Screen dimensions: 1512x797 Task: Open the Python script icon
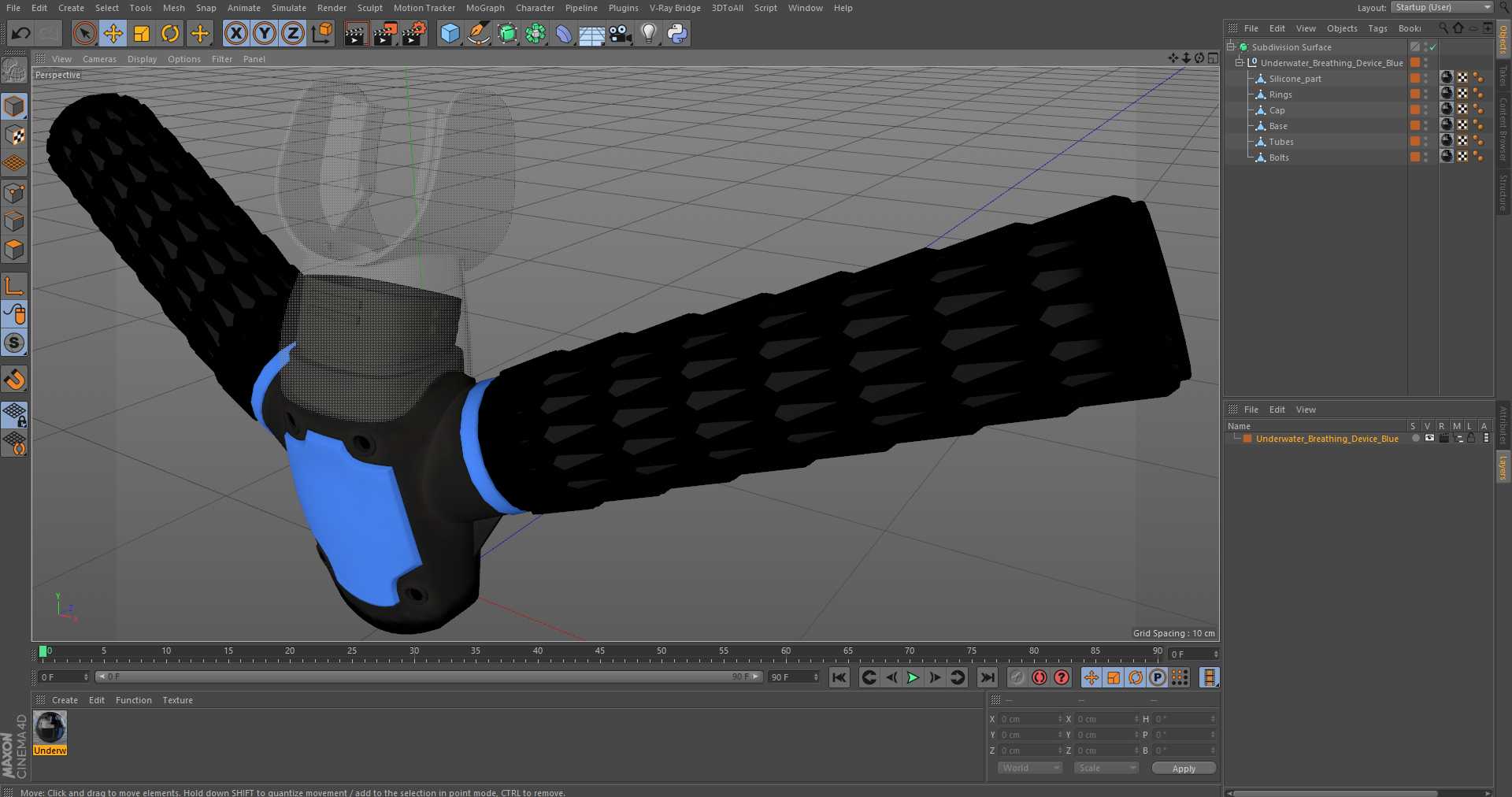tap(677, 33)
